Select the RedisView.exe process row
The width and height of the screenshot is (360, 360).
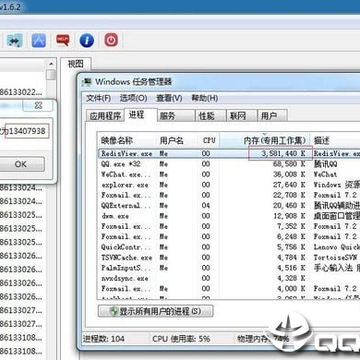pyautogui.click(x=229, y=154)
